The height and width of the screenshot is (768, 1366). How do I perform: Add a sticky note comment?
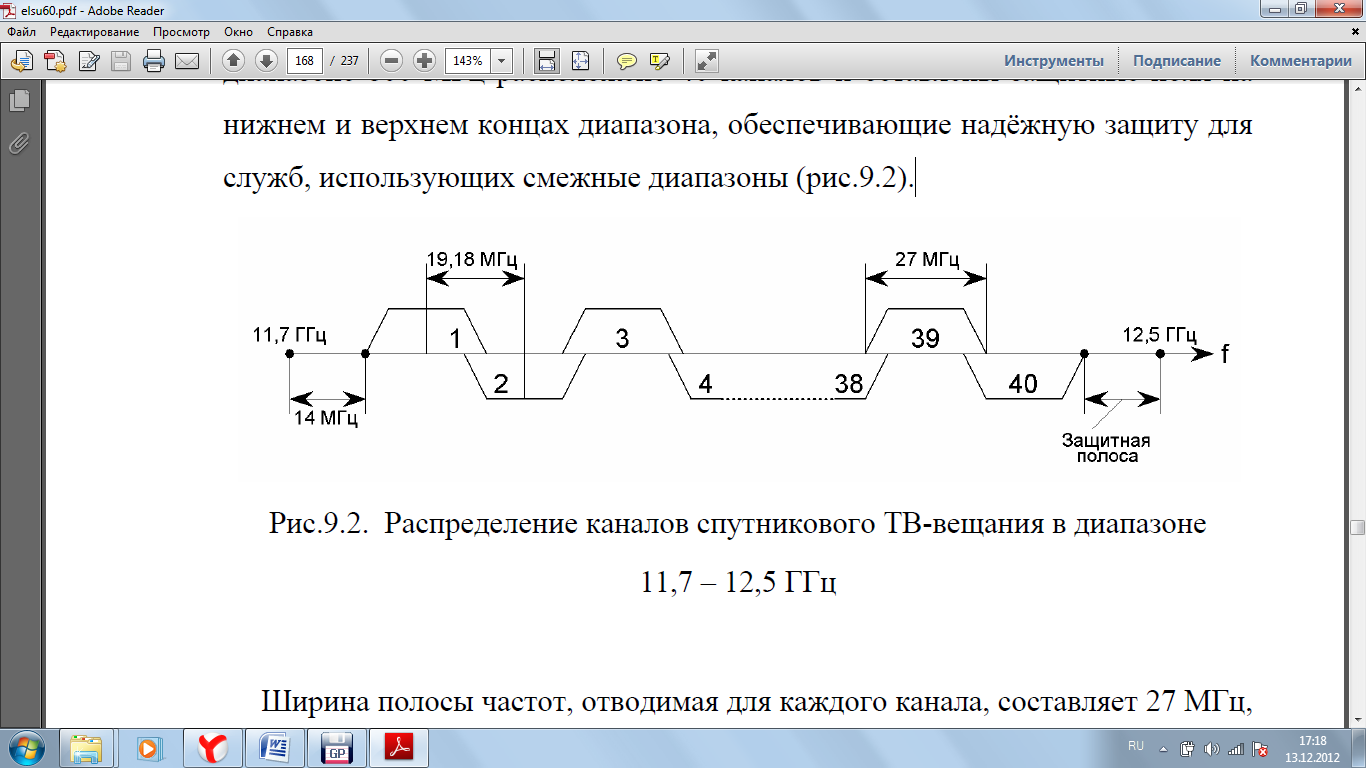point(627,61)
